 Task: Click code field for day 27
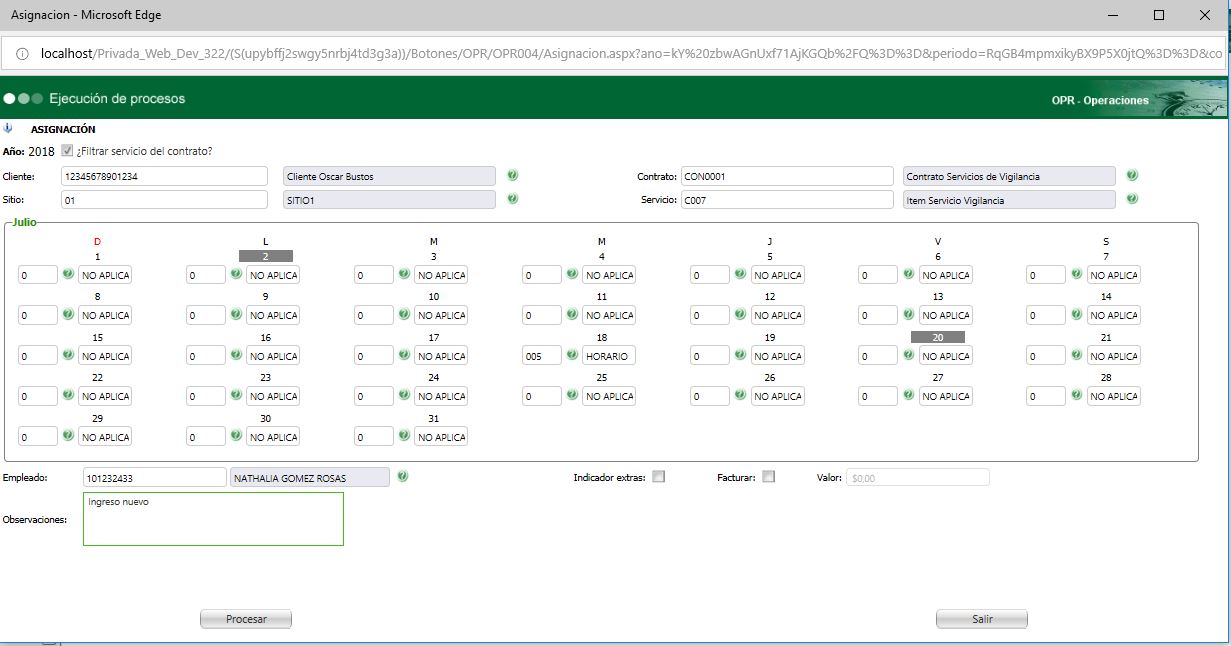(878, 396)
